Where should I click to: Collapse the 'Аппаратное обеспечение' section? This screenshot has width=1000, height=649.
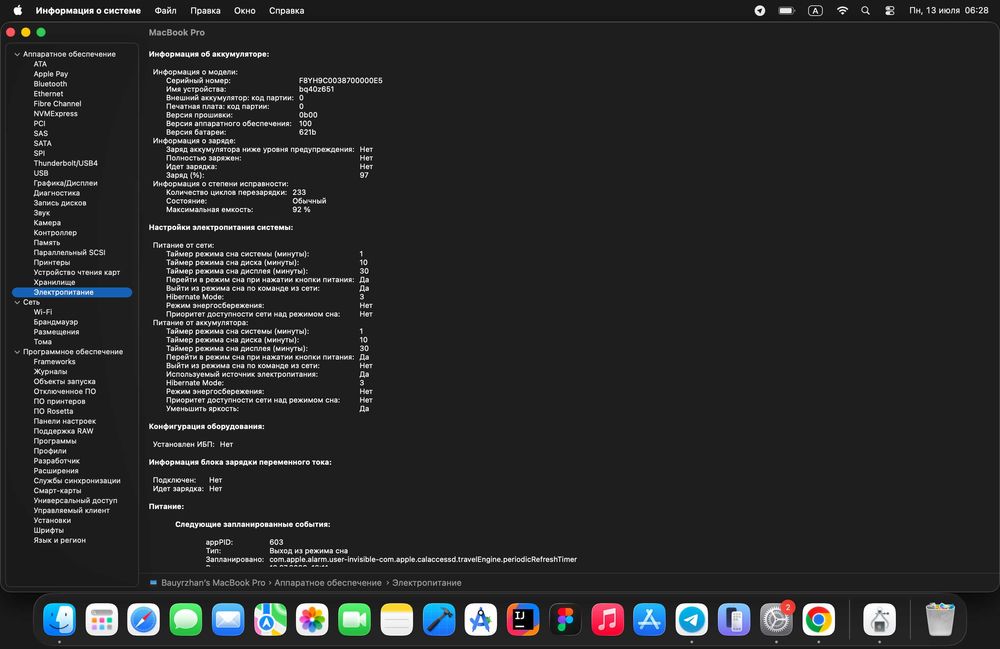(x=17, y=54)
